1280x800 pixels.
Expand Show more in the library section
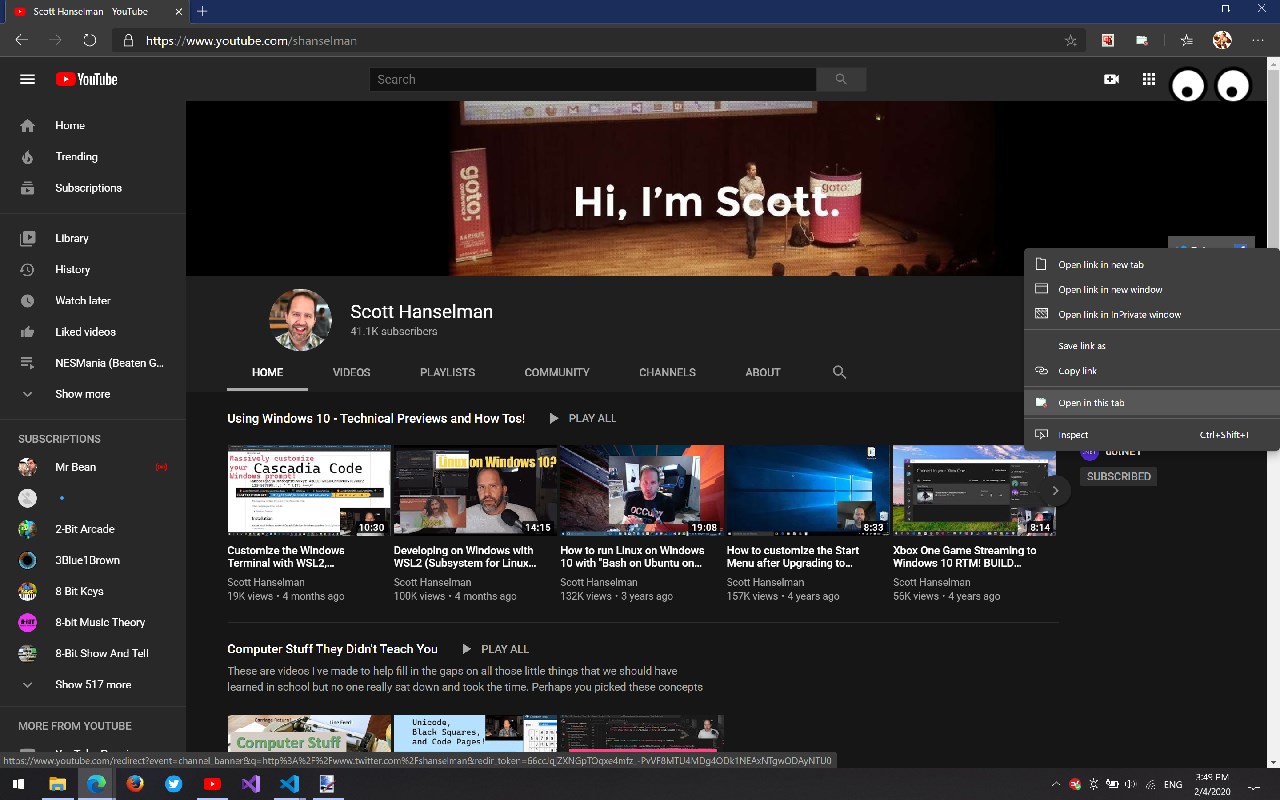point(82,394)
